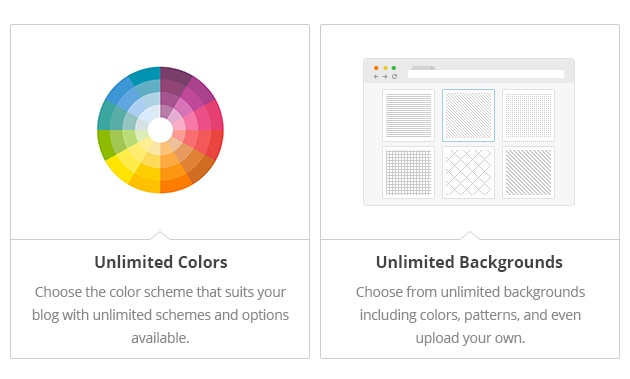This screenshot has width=630, height=379.
Task: Click the mock browser address bar
Action: pyautogui.click(x=486, y=74)
